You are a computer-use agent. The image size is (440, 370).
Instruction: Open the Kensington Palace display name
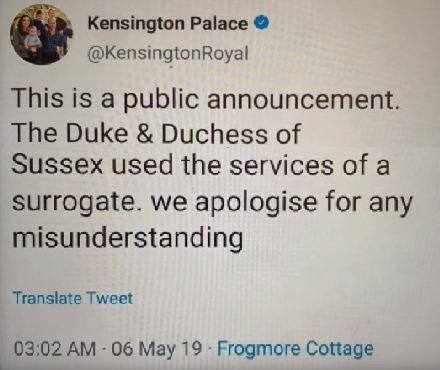click(x=168, y=24)
